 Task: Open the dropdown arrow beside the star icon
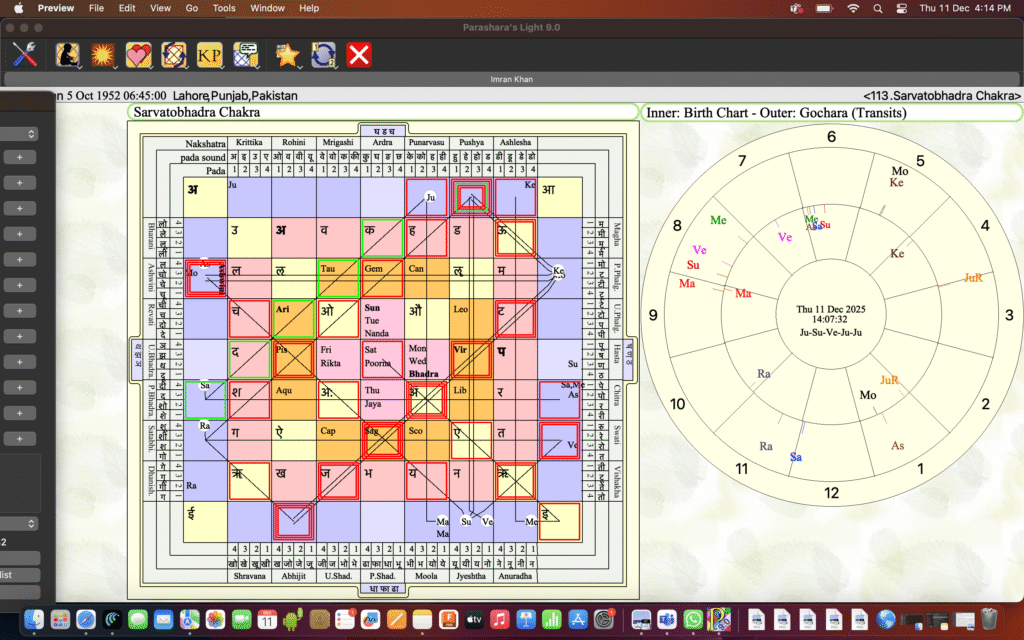302,65
